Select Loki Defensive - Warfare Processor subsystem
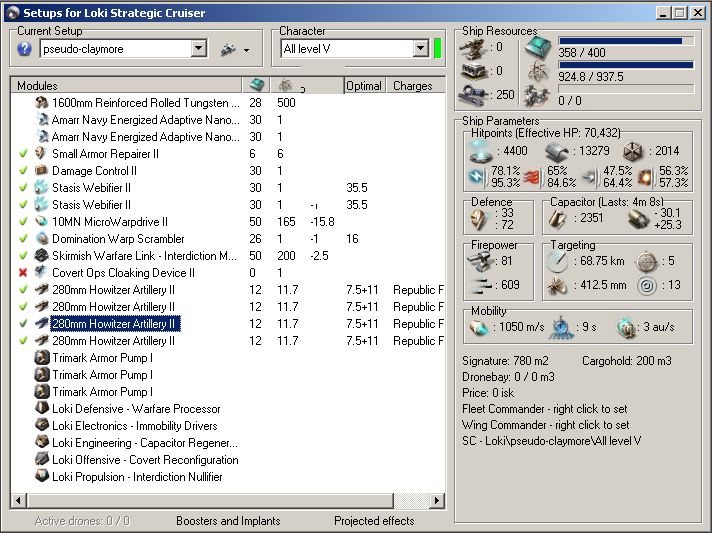 (x=136, y=409)
